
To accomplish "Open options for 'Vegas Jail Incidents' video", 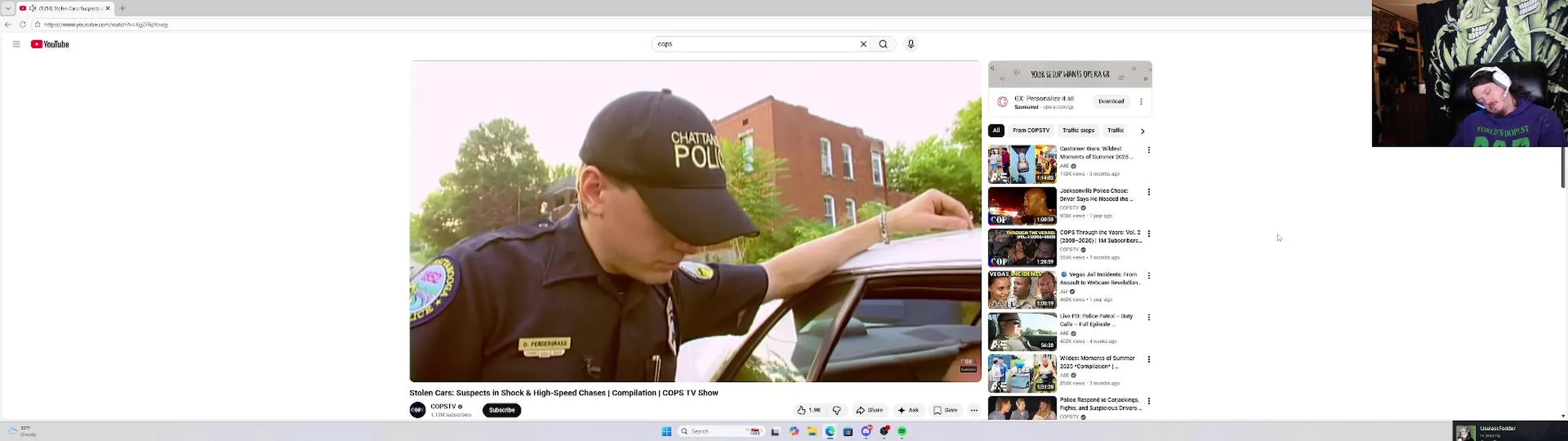I will tap(1149, 276).
